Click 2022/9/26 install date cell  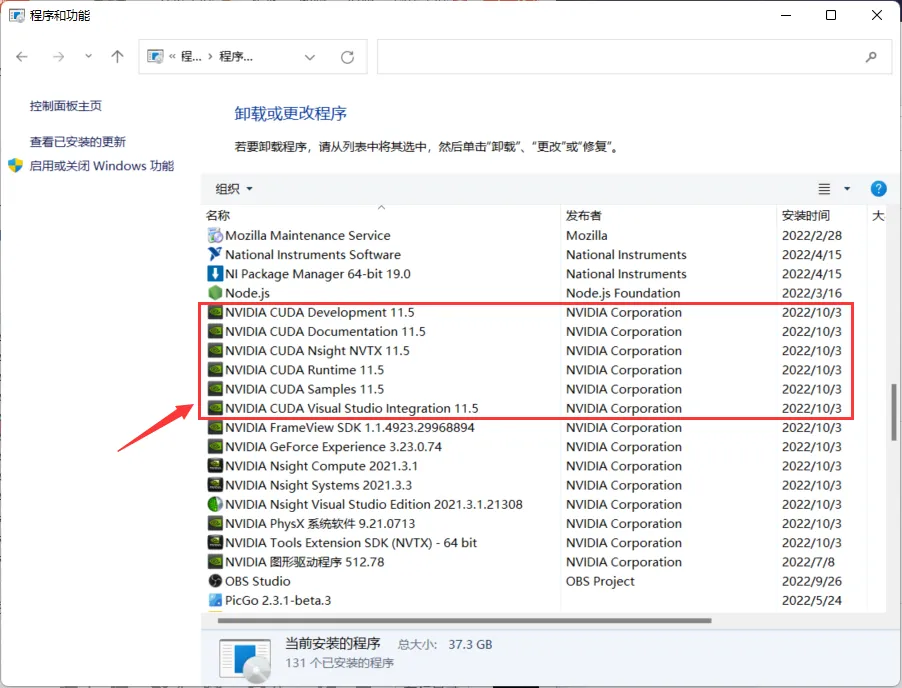coord(811,581)
